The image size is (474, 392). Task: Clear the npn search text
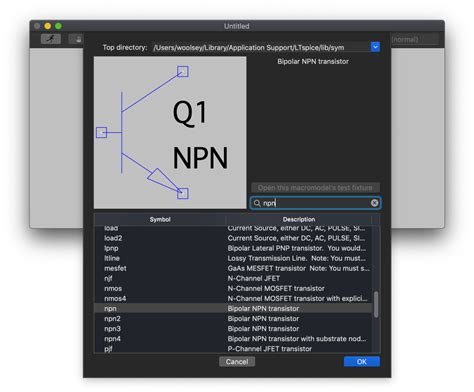374,203
